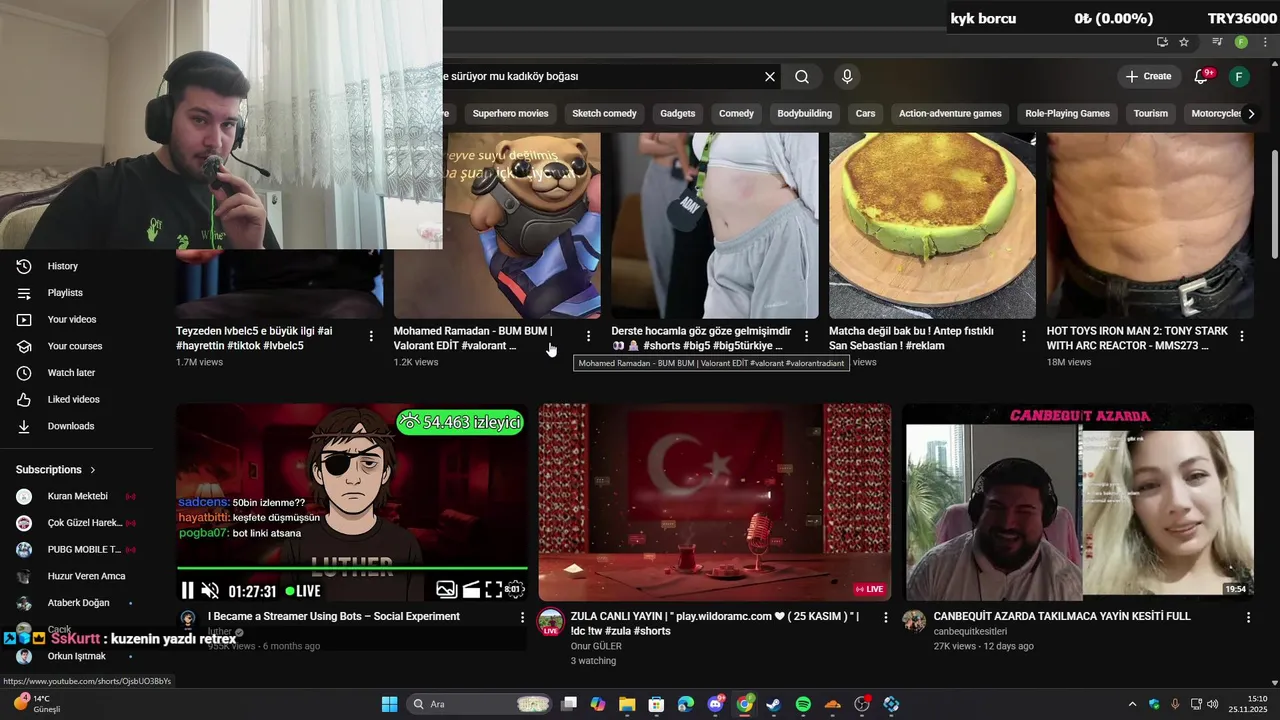1280x720 pixels.
Task: Open options for HOT TOYS IRON MAN short
Action: pos(1242,337)
